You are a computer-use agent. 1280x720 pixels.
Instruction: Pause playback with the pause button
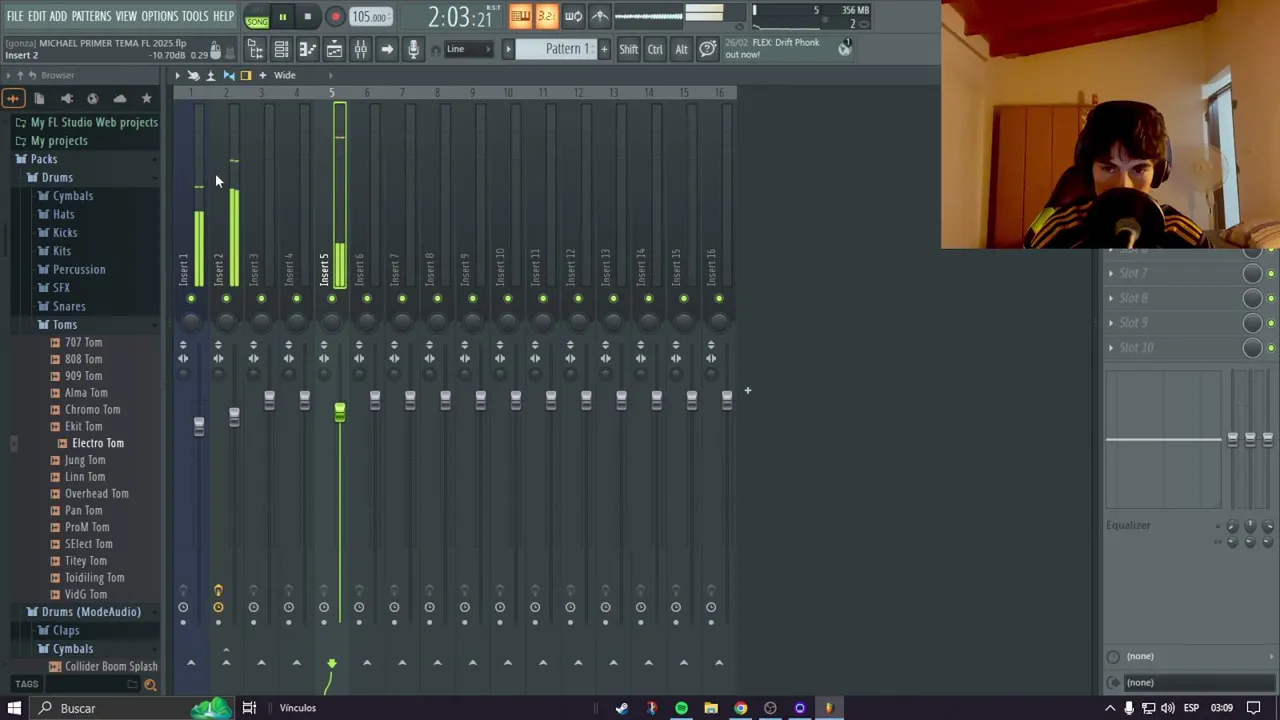coord(282,17)
